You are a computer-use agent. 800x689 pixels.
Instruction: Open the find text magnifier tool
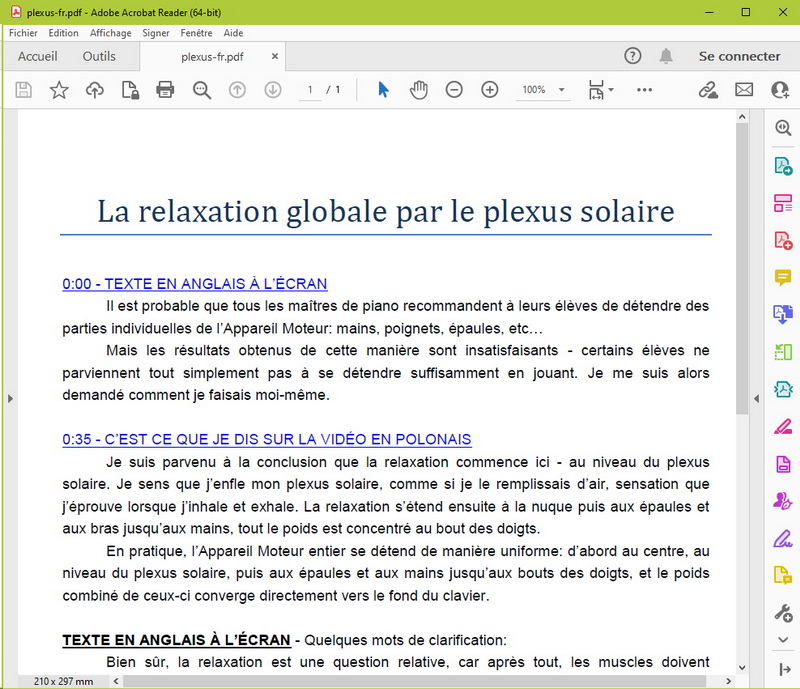pyautogui.click(x=202, y=90)
